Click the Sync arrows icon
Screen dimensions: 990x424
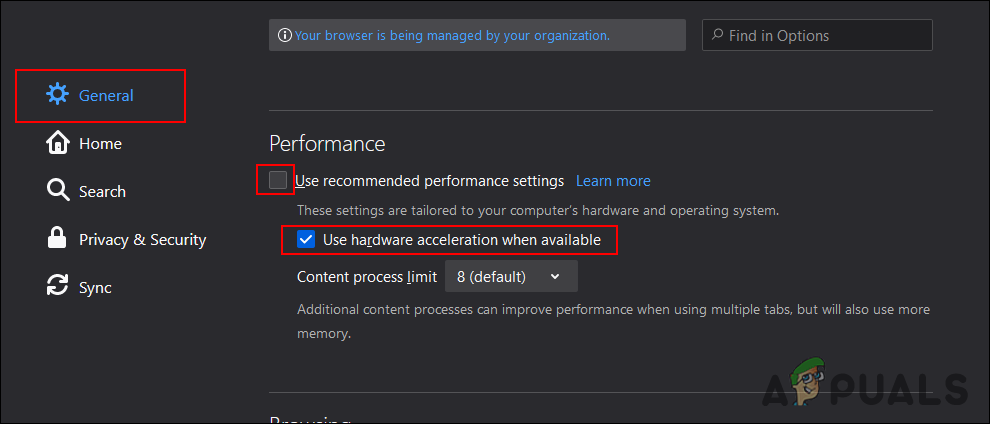coord(58,287)
